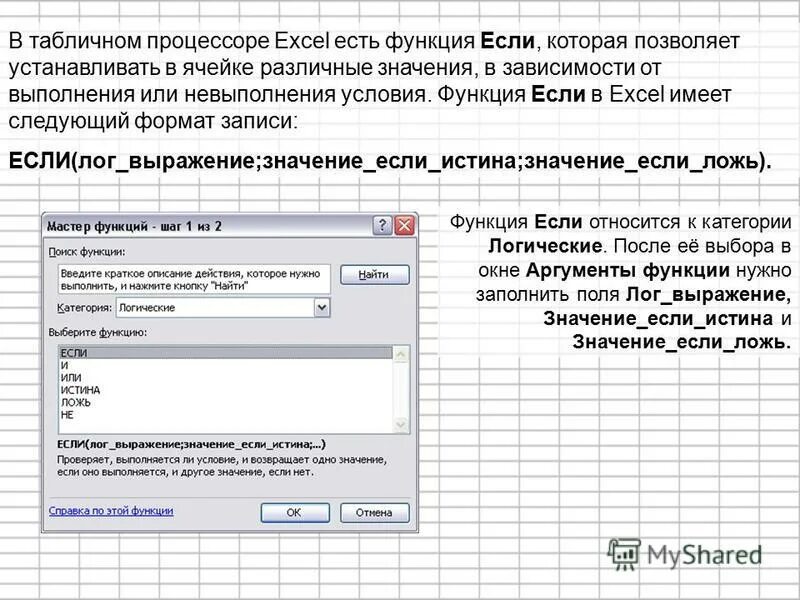The image size is (800, 600).
Task: Select НЕ in the function list
Action: click(225, 415)
